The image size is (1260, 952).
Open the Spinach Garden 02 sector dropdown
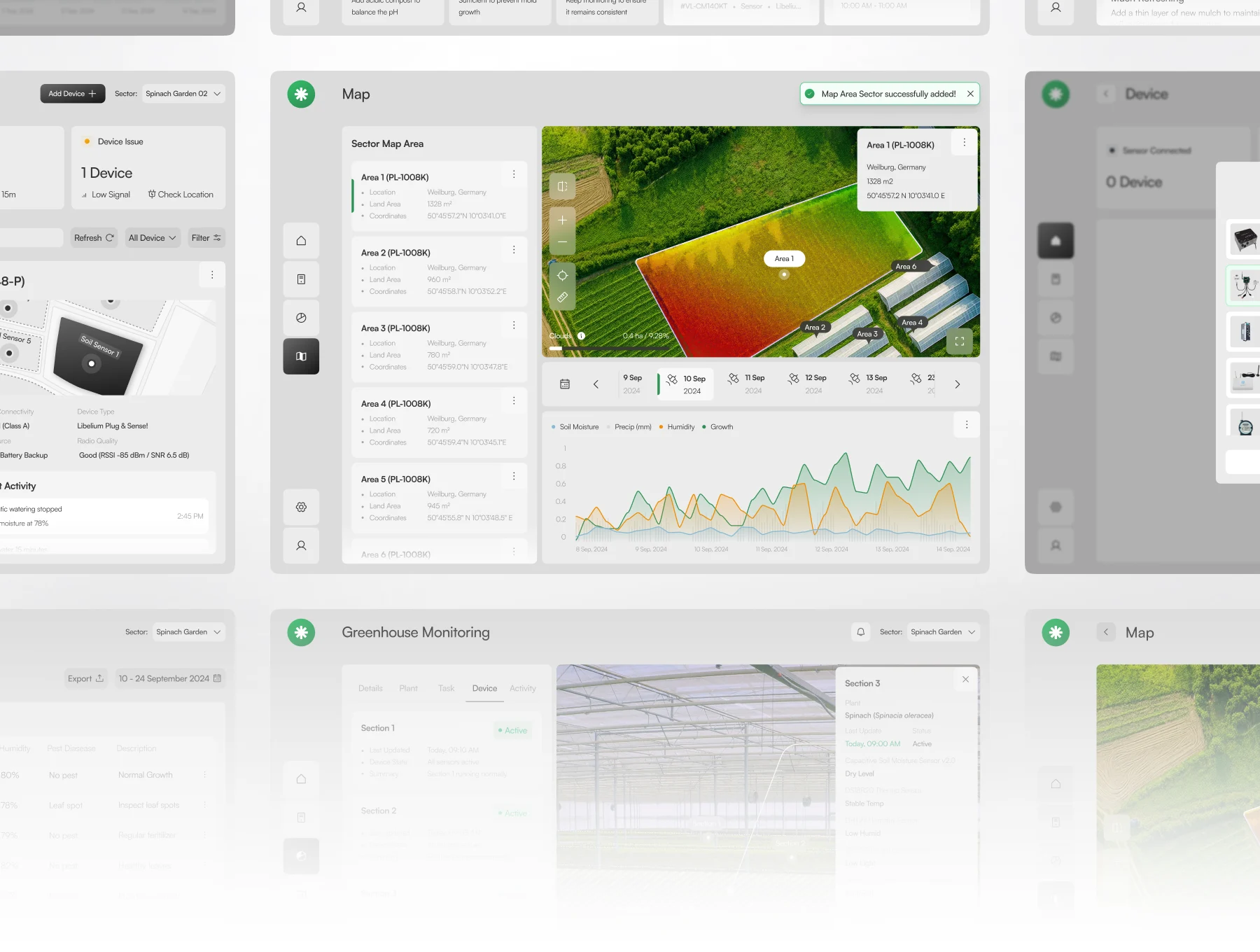click(183, 94)
